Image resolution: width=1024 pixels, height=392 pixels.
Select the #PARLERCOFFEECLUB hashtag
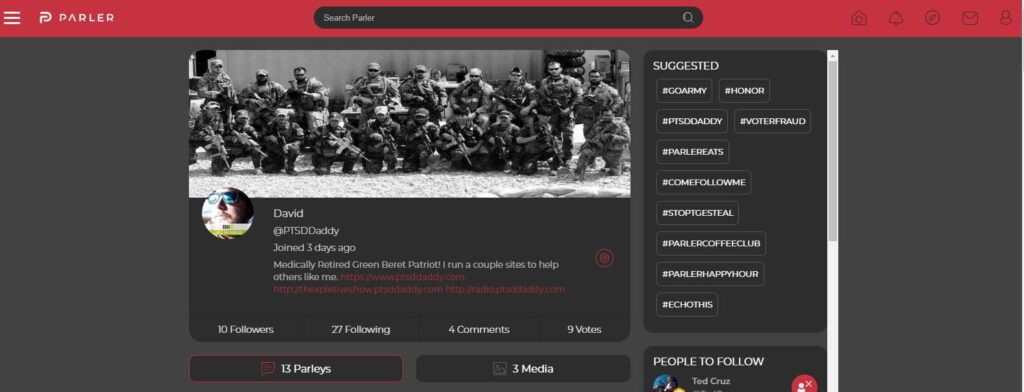711,243
